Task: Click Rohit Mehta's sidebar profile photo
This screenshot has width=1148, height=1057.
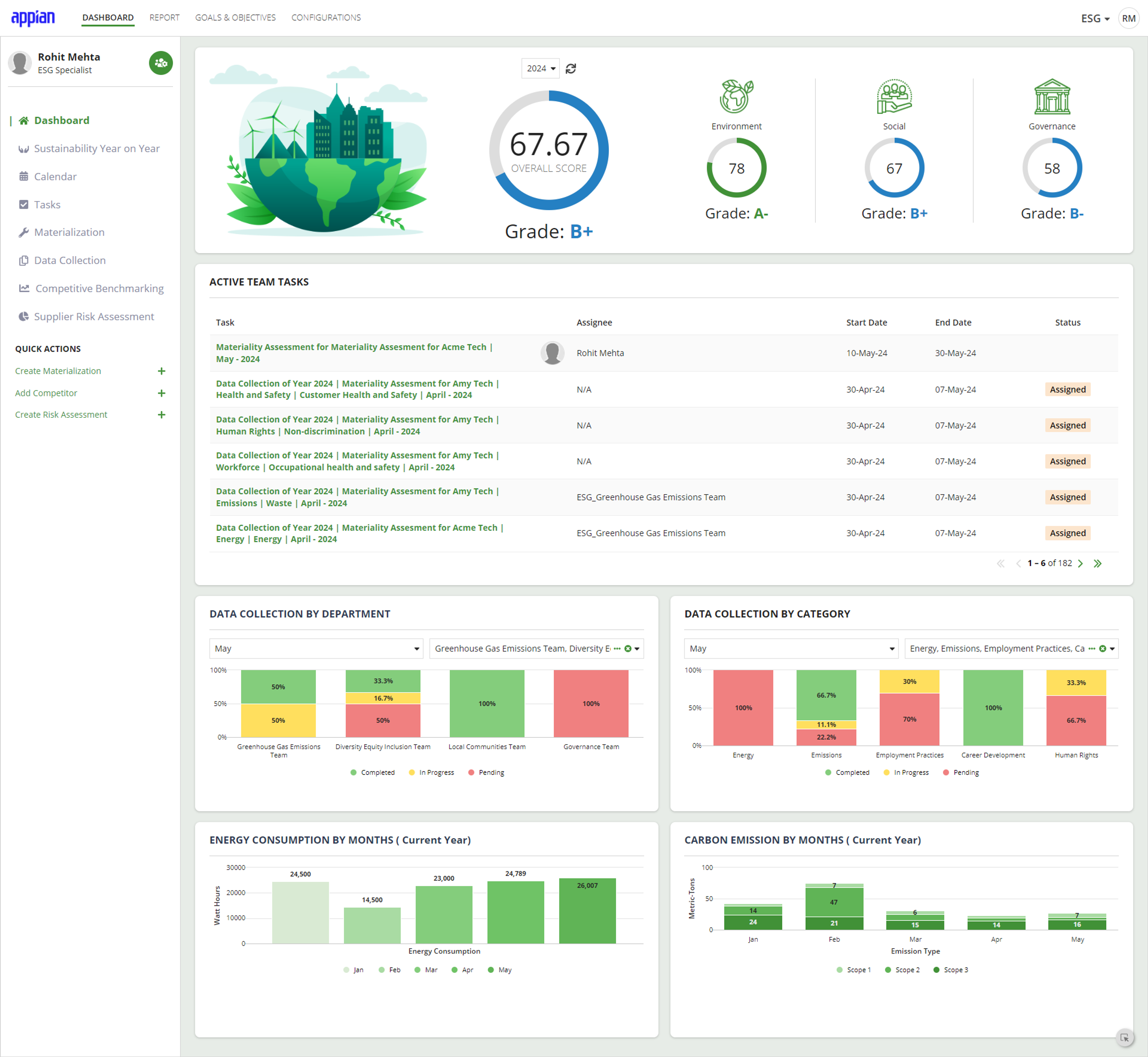Action: (x=20, y=63)
